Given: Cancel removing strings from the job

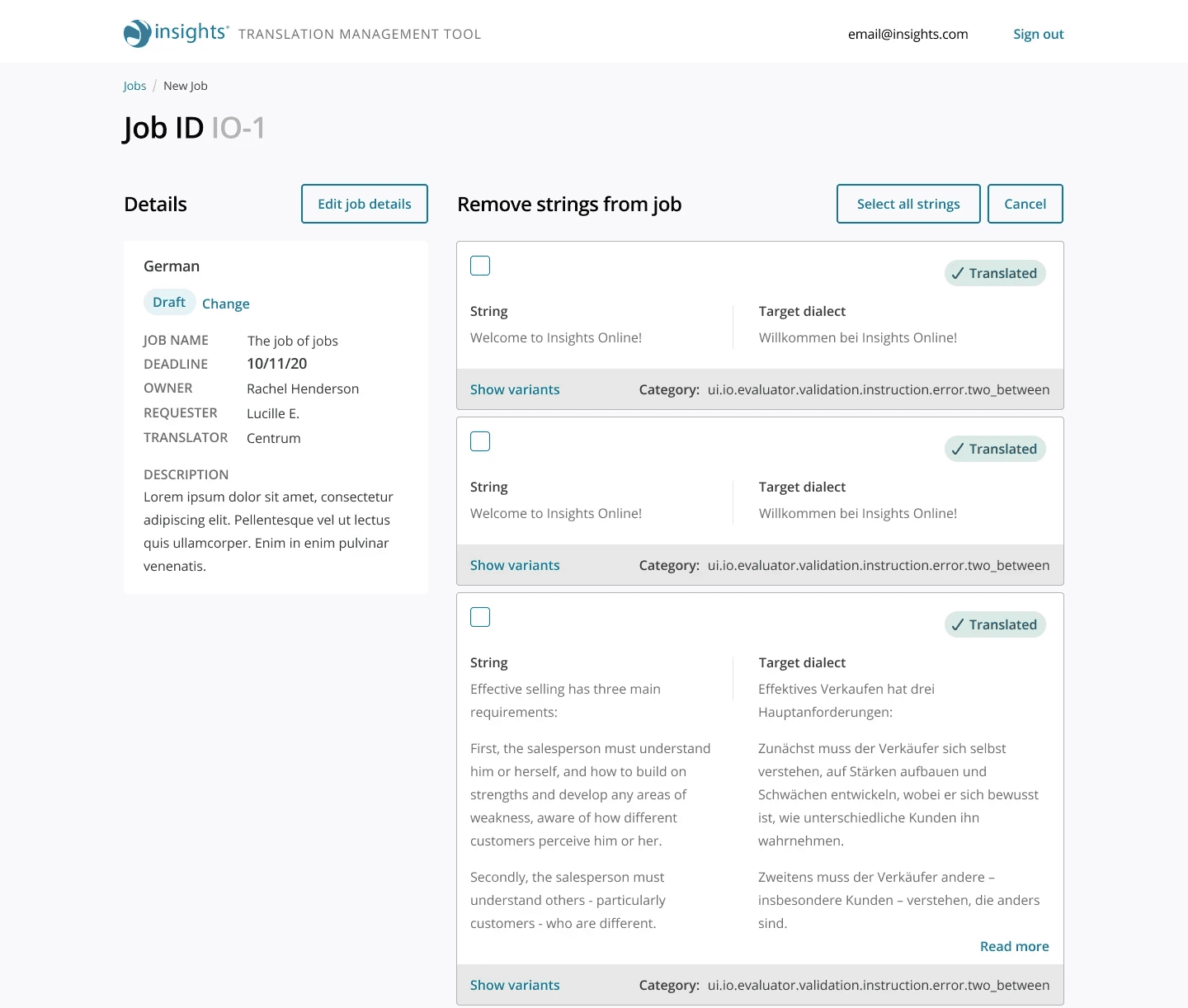Looking at the screenshot, I should click(x=1025, y=204).
